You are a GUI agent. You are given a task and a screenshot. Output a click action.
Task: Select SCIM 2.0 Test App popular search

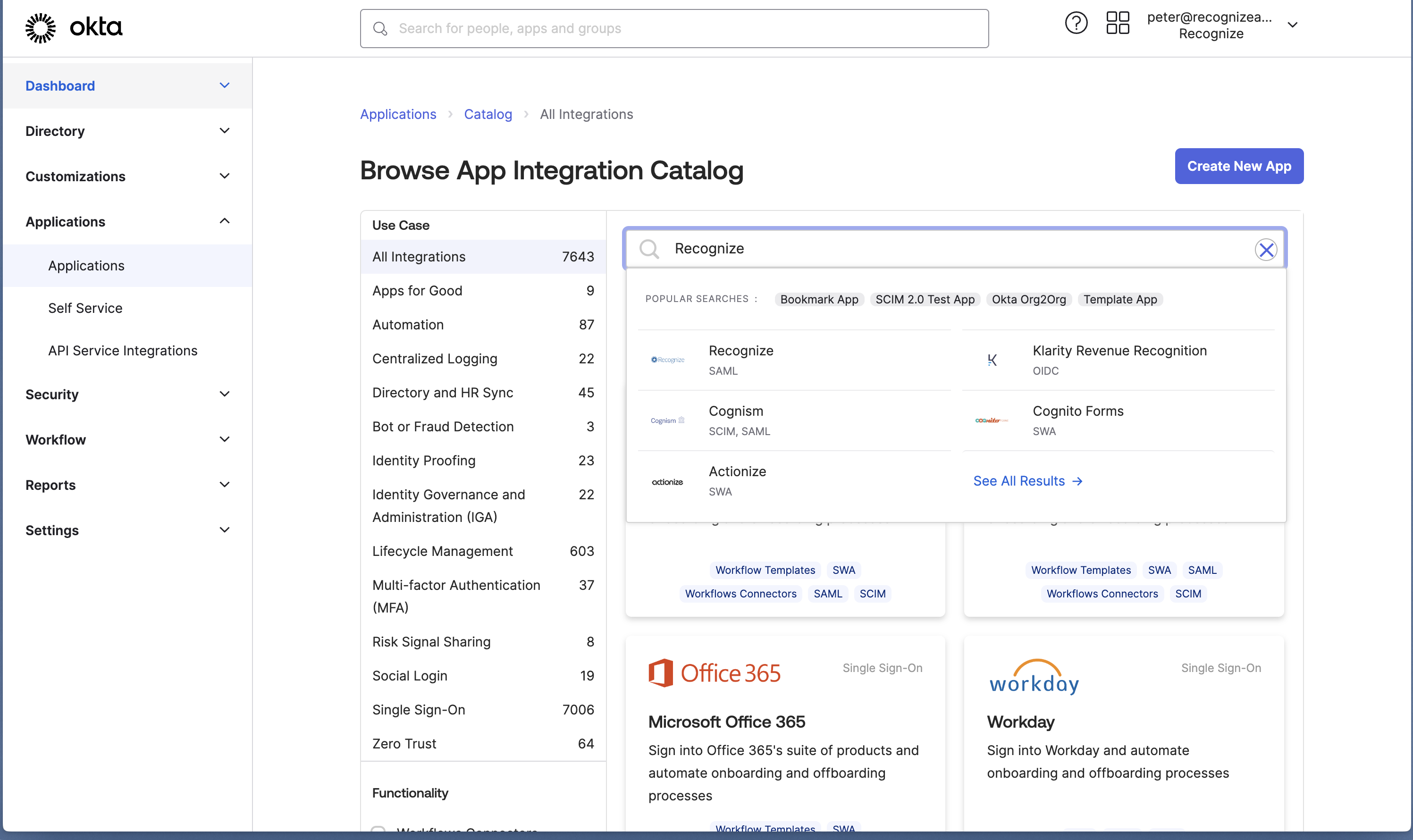(x=925, y=299)
